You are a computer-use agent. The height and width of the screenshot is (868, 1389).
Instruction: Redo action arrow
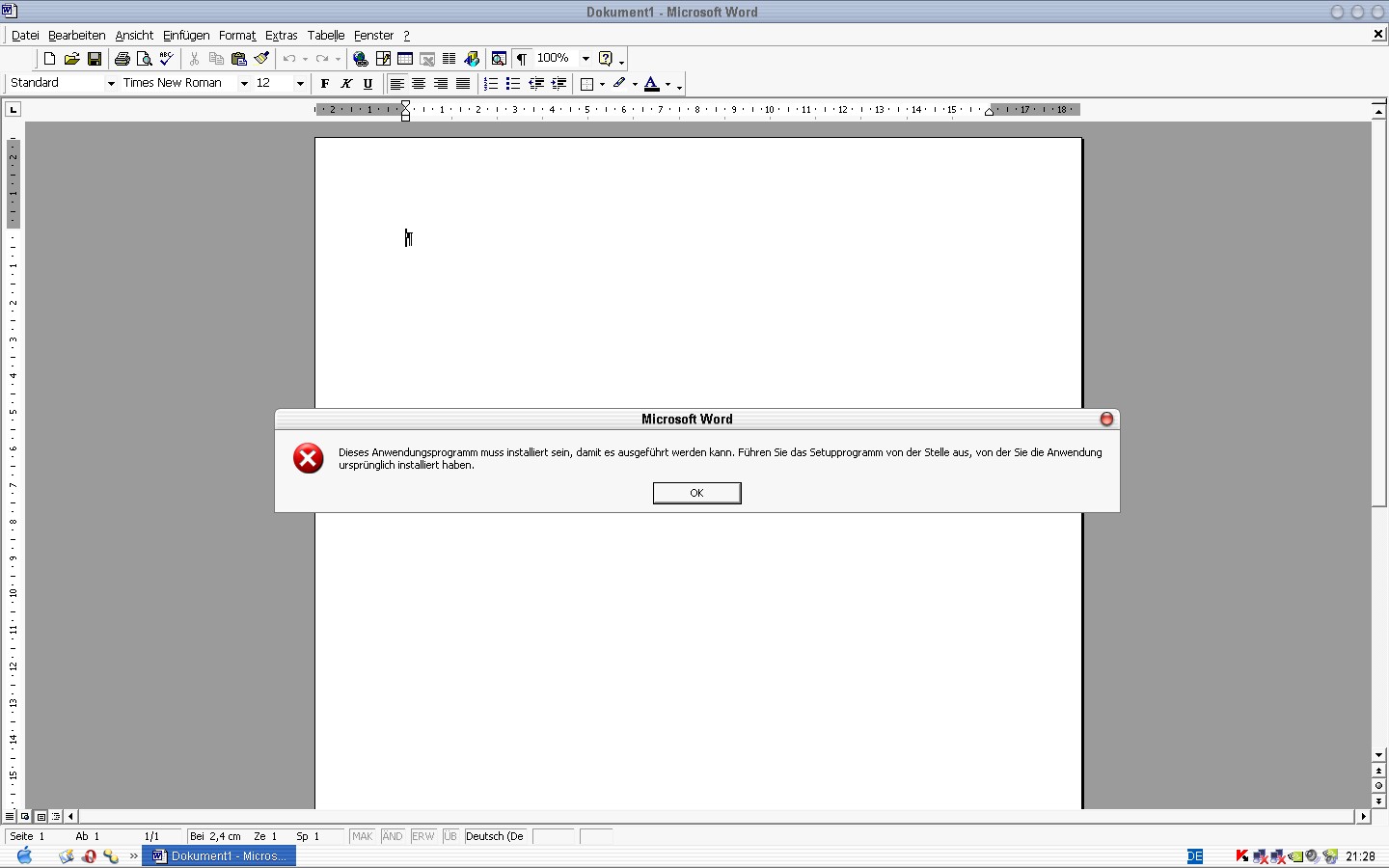tap(322, 59)
